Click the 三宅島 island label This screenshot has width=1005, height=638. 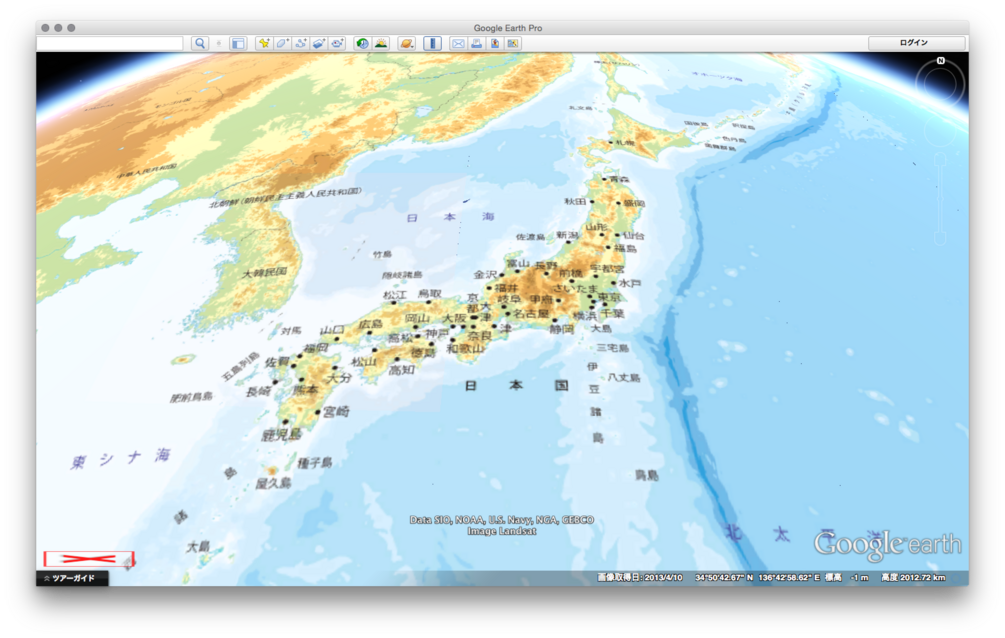pos(613,348)
